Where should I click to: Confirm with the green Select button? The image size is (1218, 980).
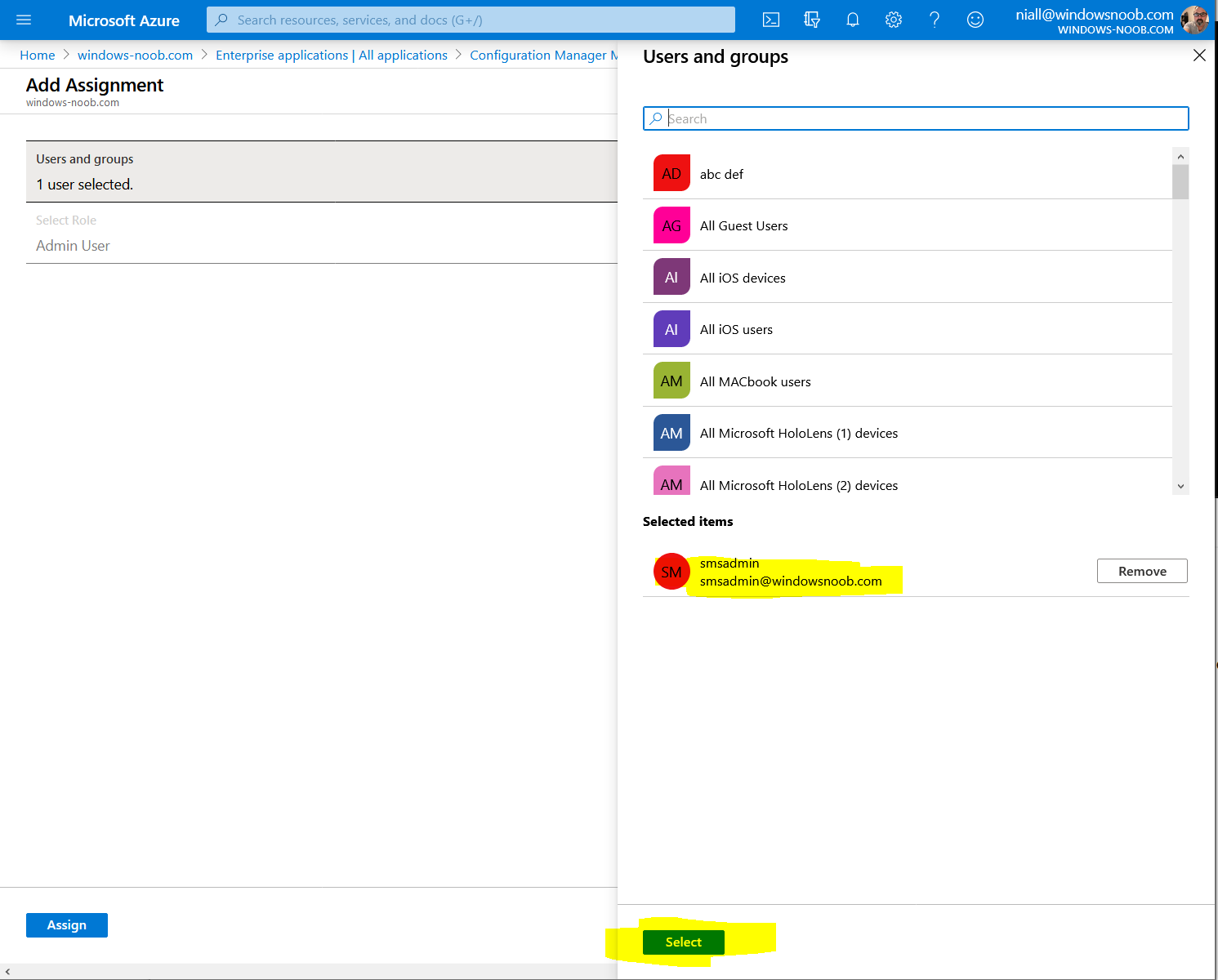[684, 942]
